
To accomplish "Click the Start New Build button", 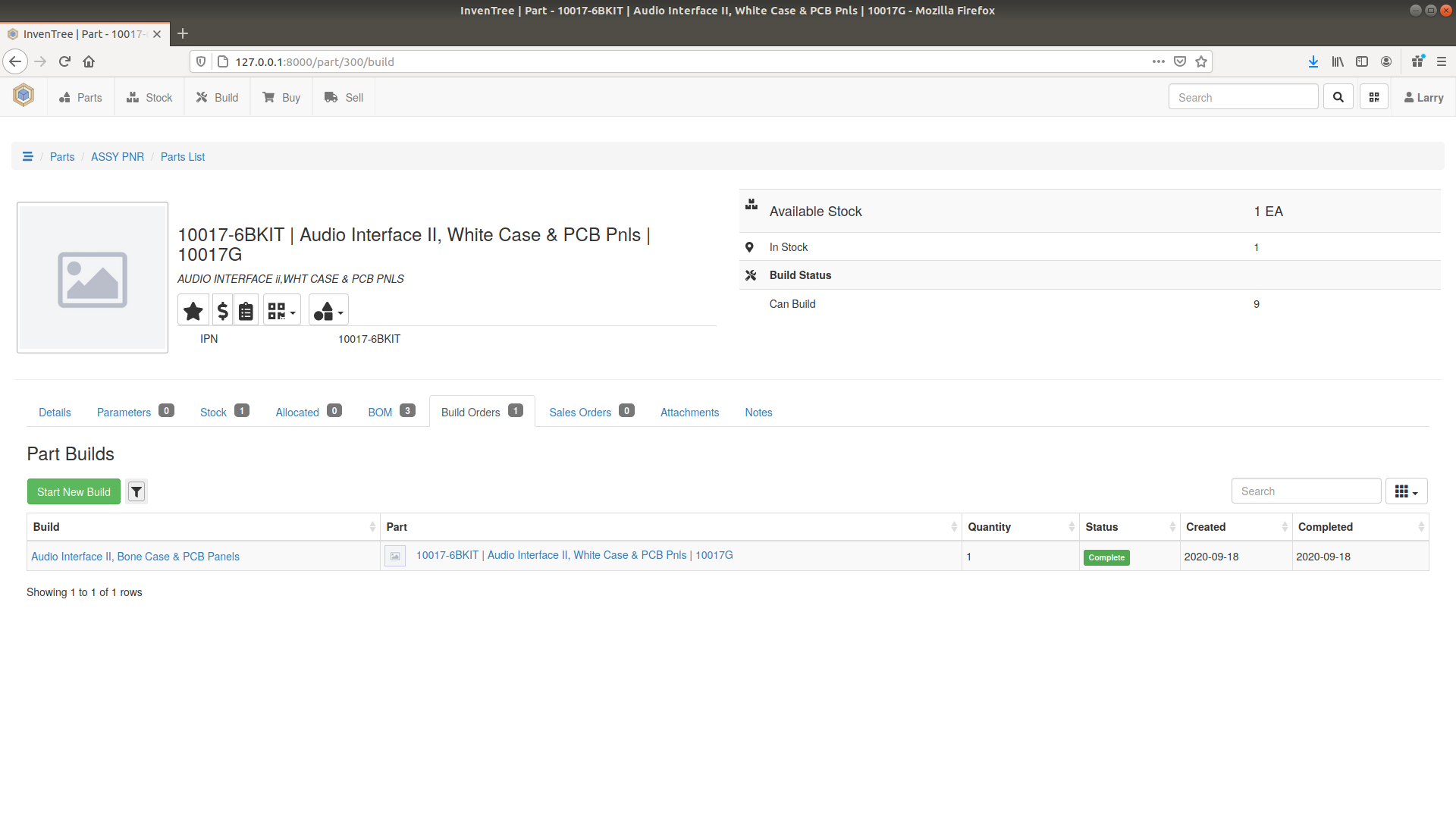I will coord(74,491).
